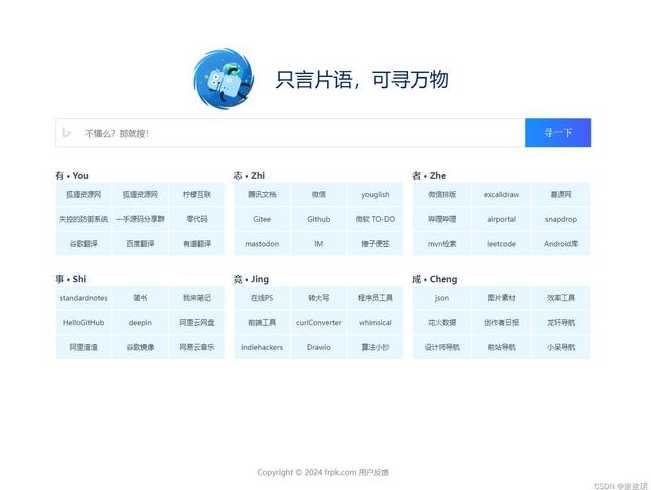Image resolution: width=651 pixels, height=490 pixels.
Task: Focus the search input field
Action: coord(290,133)
